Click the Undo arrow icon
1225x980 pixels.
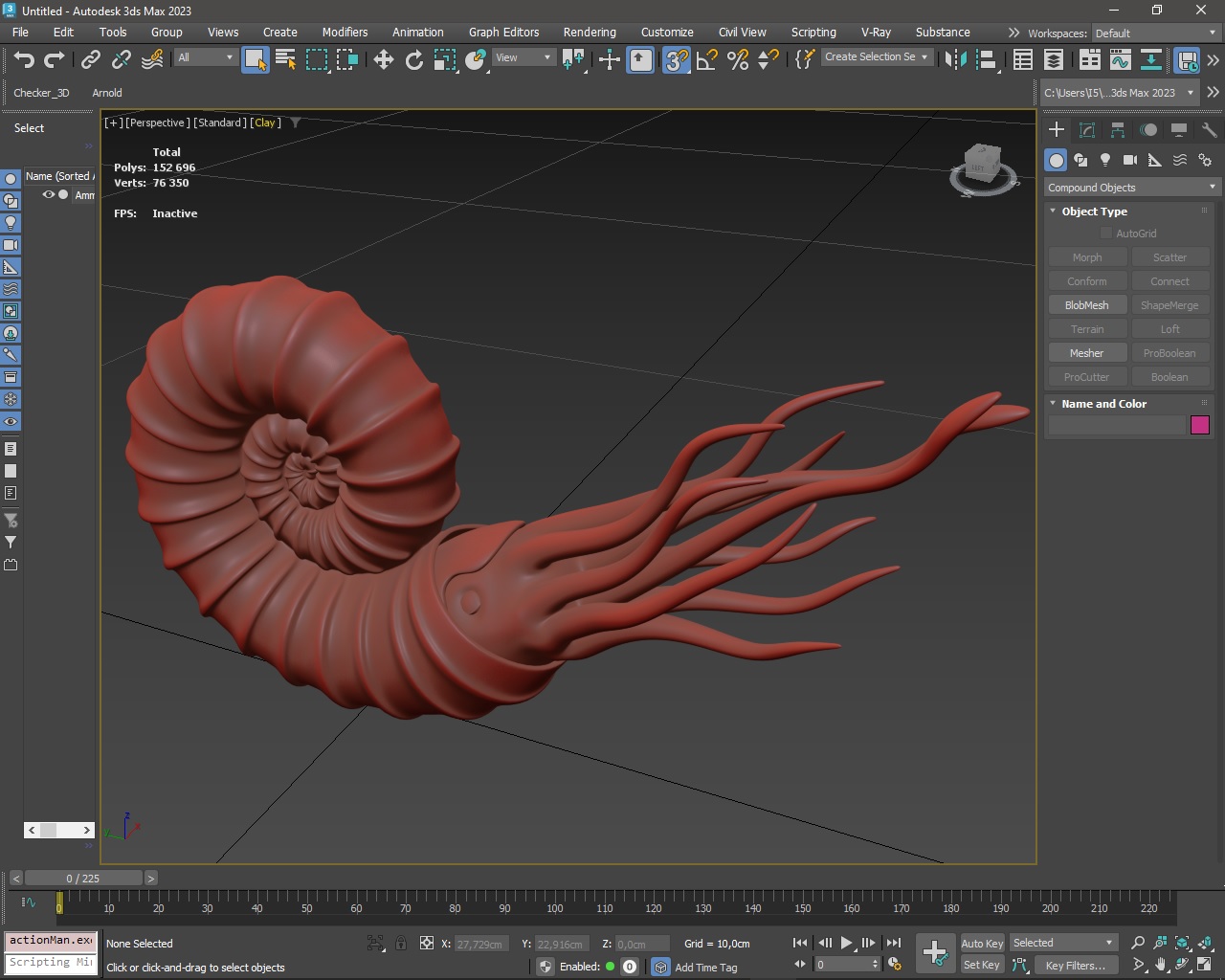tap(24, 59)
